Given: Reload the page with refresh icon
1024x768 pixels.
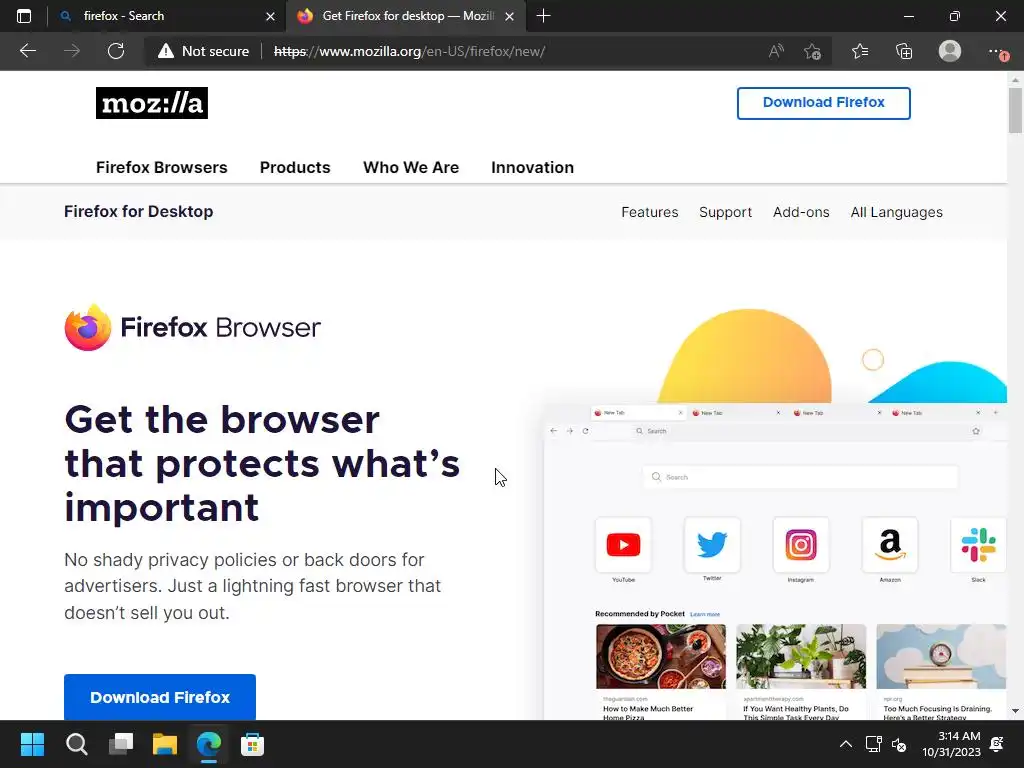Looking at the screenshot, I should pos(116,51).
